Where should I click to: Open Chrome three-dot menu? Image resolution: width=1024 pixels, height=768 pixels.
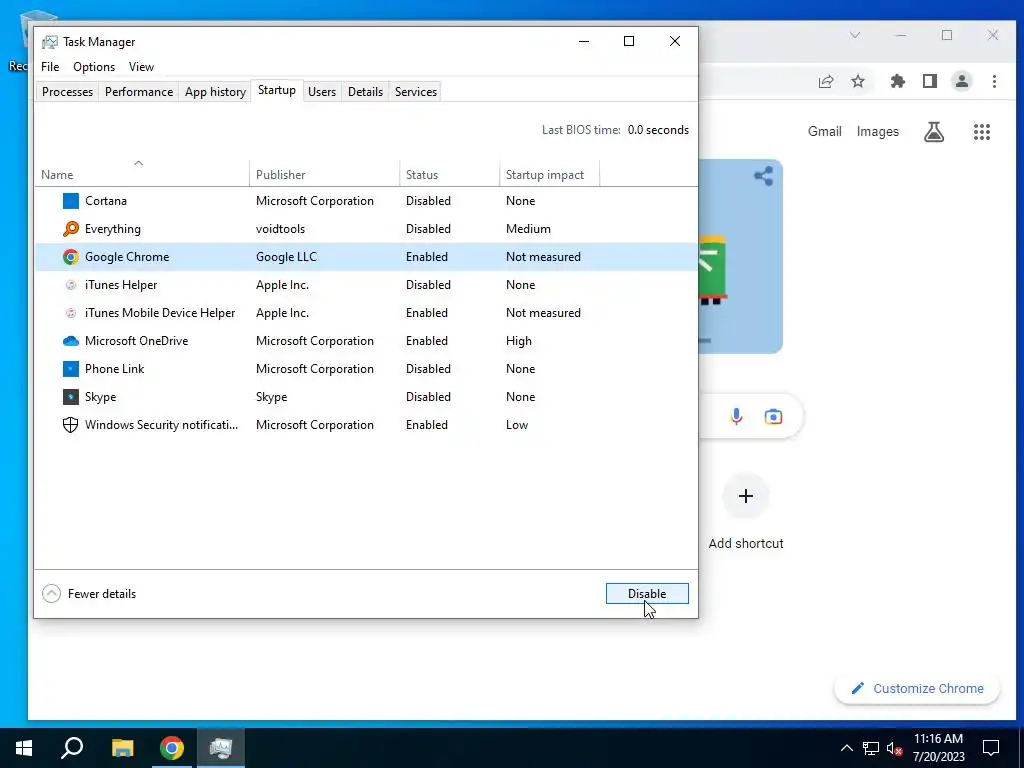(995, 81)
